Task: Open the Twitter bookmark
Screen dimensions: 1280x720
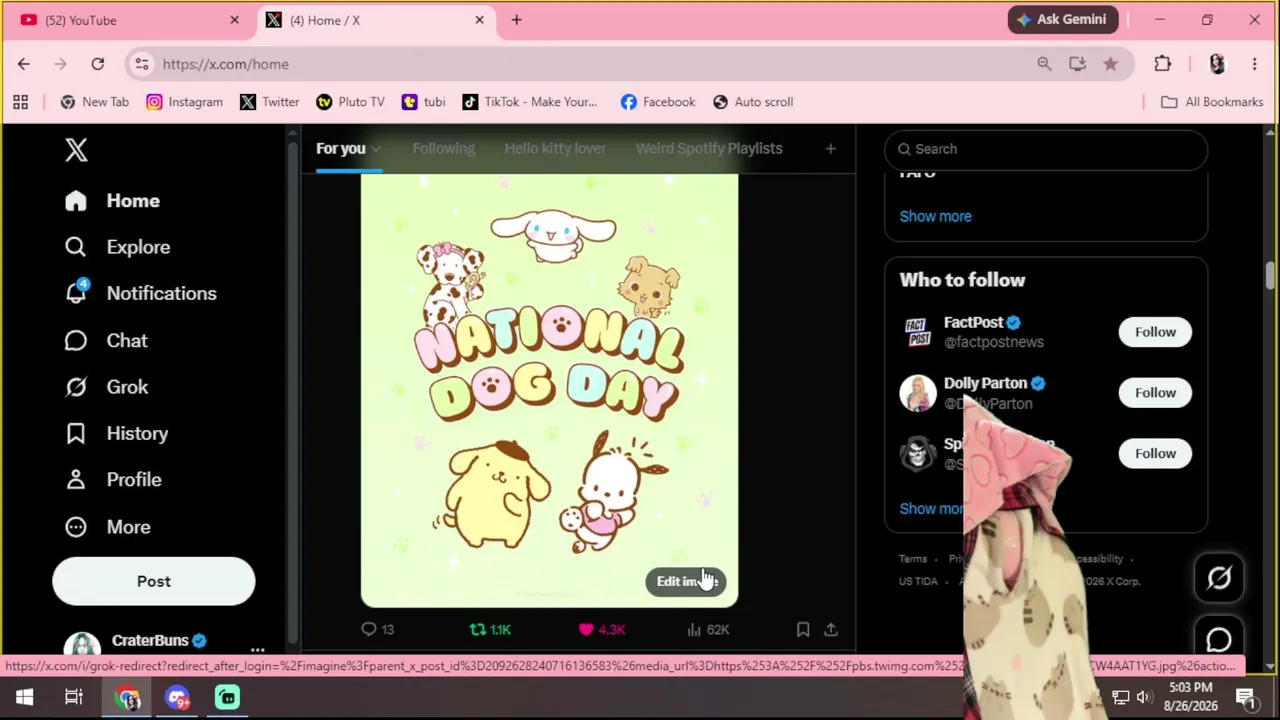Action: coord(270,102)
